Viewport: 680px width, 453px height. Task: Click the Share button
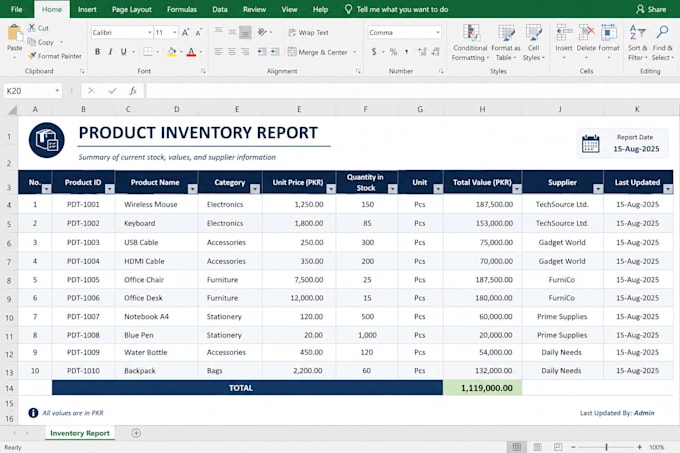coord(651,9)
